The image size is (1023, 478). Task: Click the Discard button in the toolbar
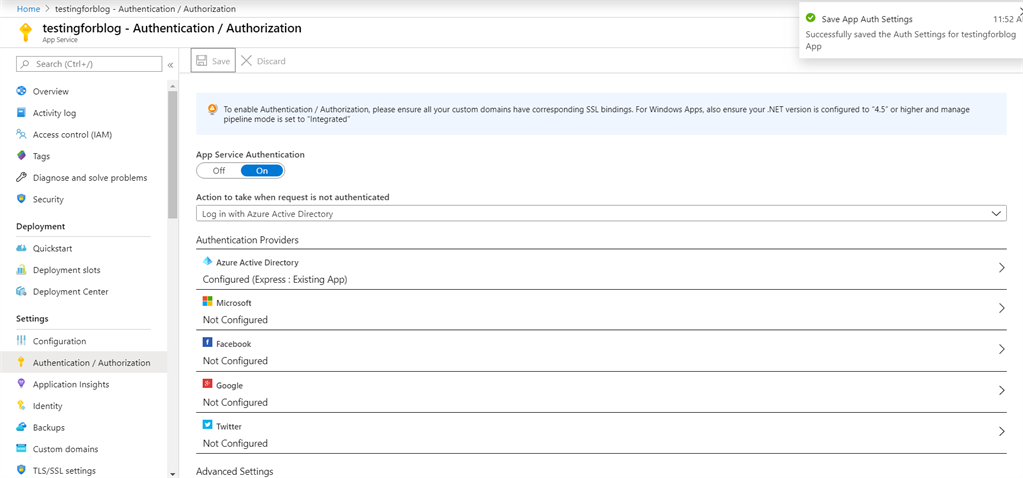pyautogui.click(x=263, y=61)
